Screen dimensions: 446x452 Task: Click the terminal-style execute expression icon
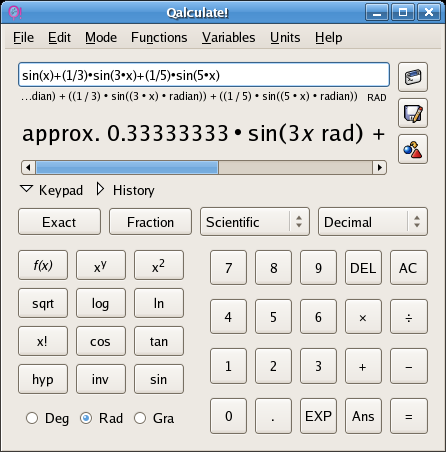(413, 77)
